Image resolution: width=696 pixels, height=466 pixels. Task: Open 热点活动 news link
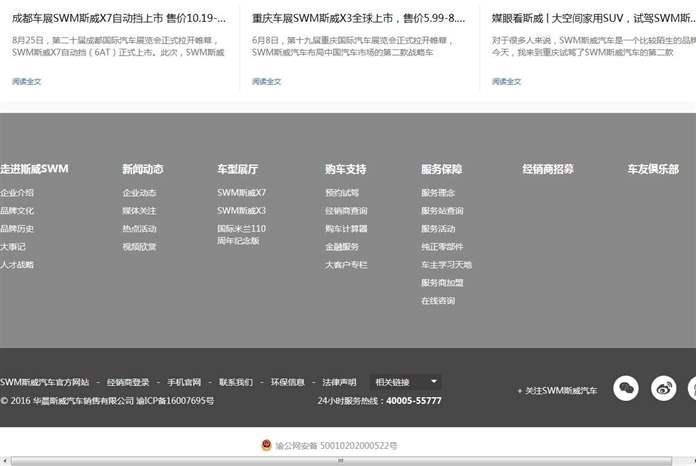139,229
